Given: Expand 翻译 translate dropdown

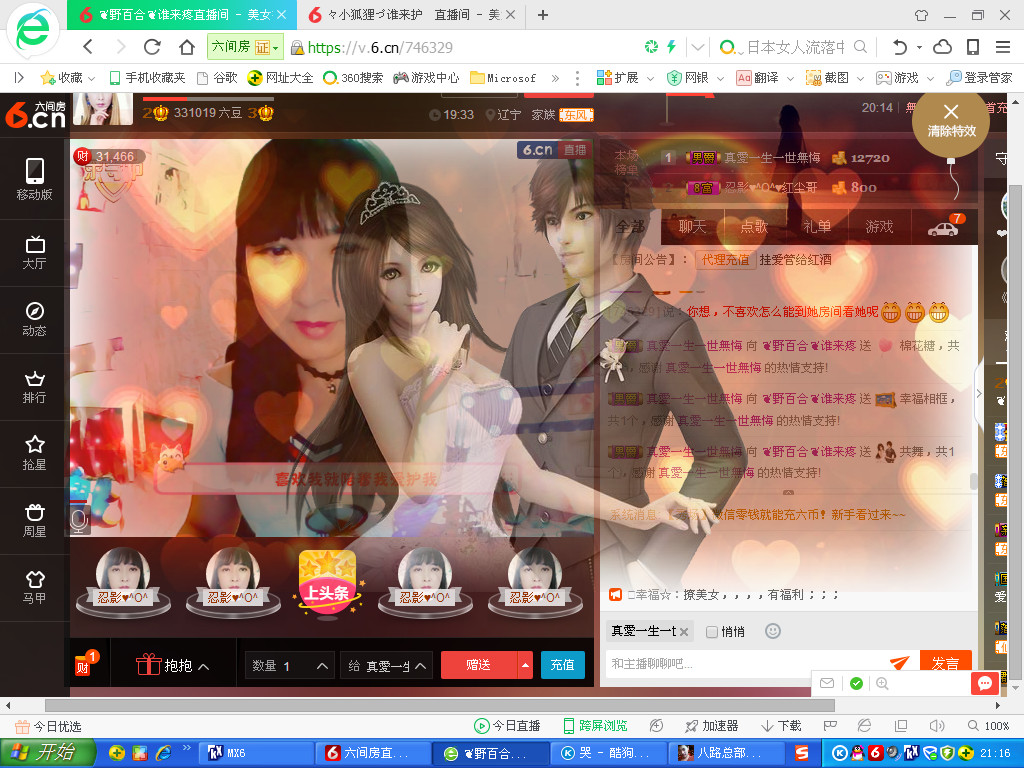Looking at the screenshot, I should click(x=790, y=78).
